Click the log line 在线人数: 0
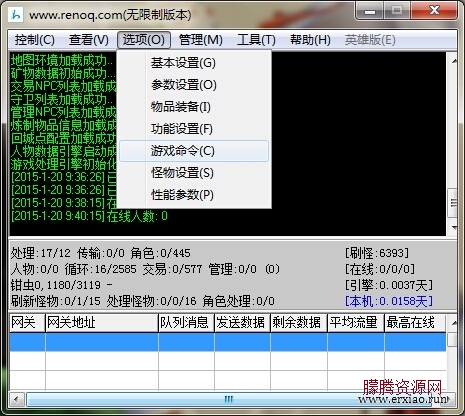This screenshot has height=416, width=465. pos(89,216)
